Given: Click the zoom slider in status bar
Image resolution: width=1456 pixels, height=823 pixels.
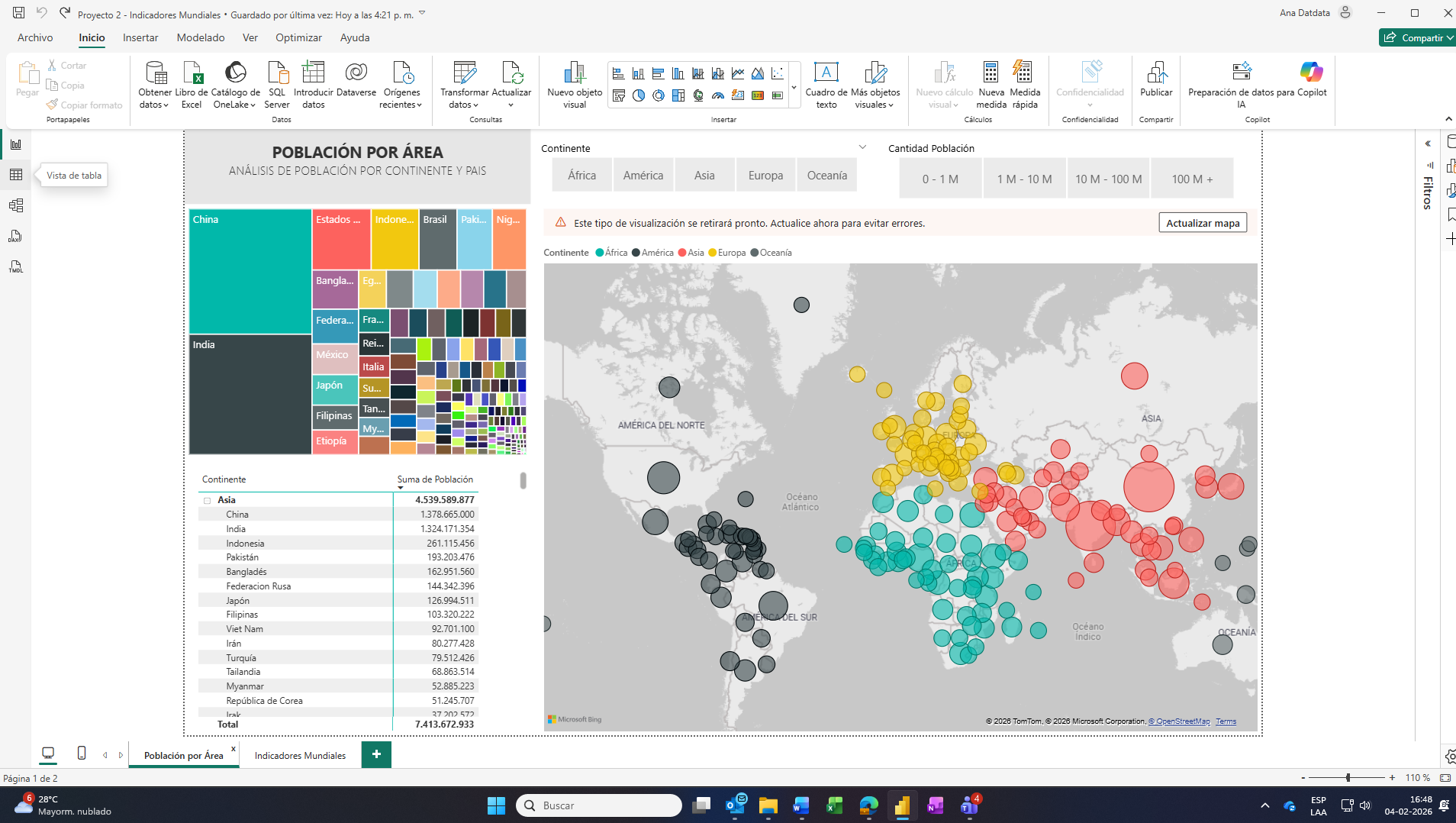Looking at the screenshot, I should coord(1348,777).
